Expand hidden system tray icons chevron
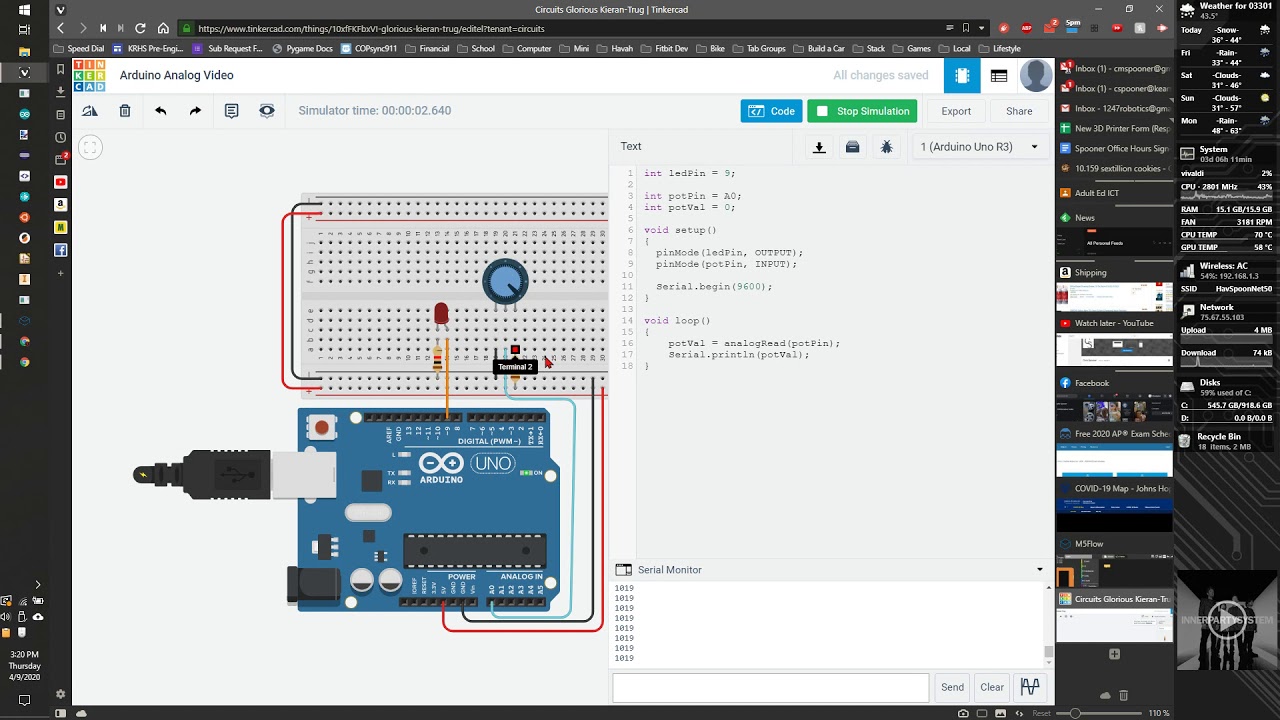This screenshot has width=1280, height=720. [38, 585]
